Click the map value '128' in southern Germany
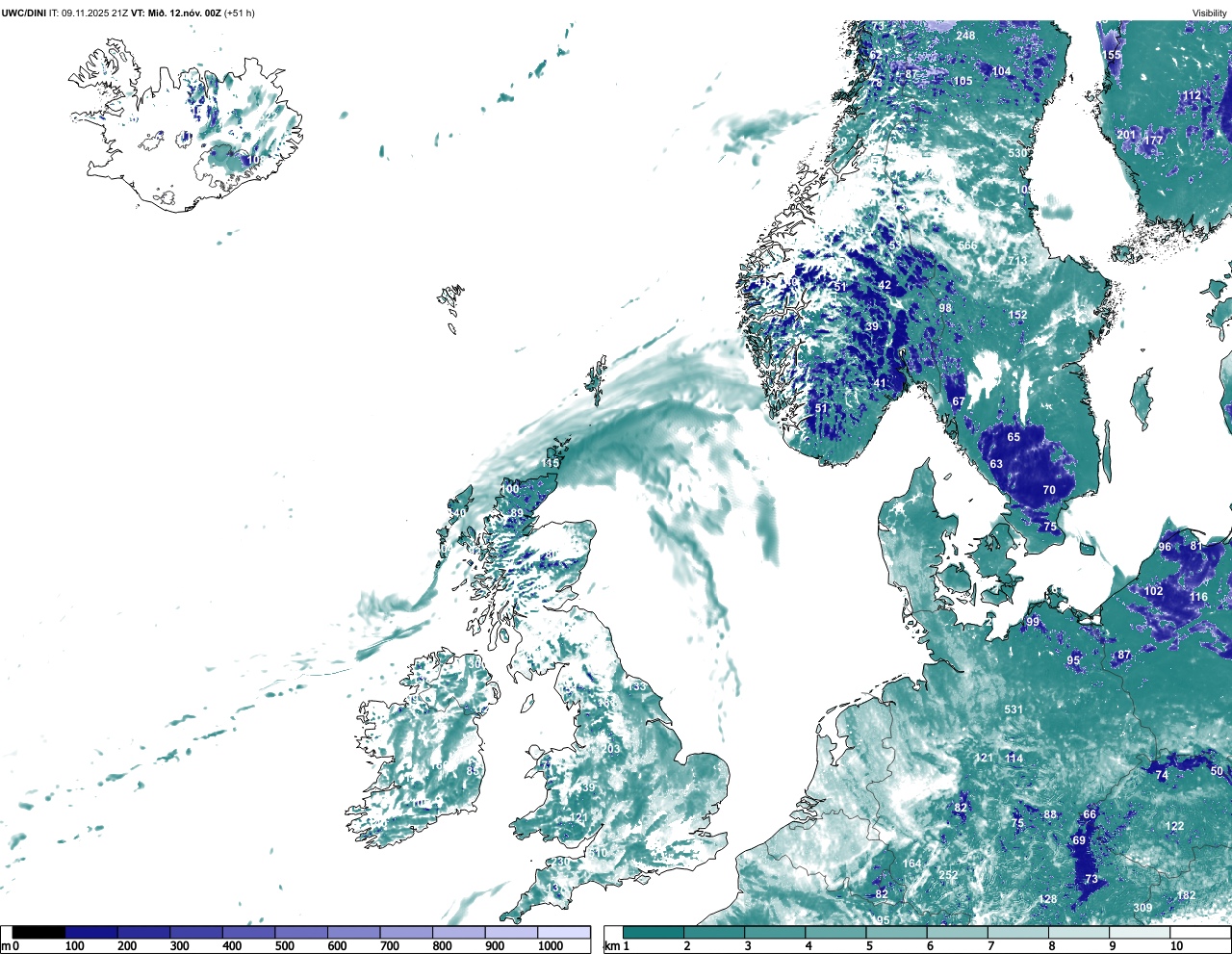 point(1047,900)
